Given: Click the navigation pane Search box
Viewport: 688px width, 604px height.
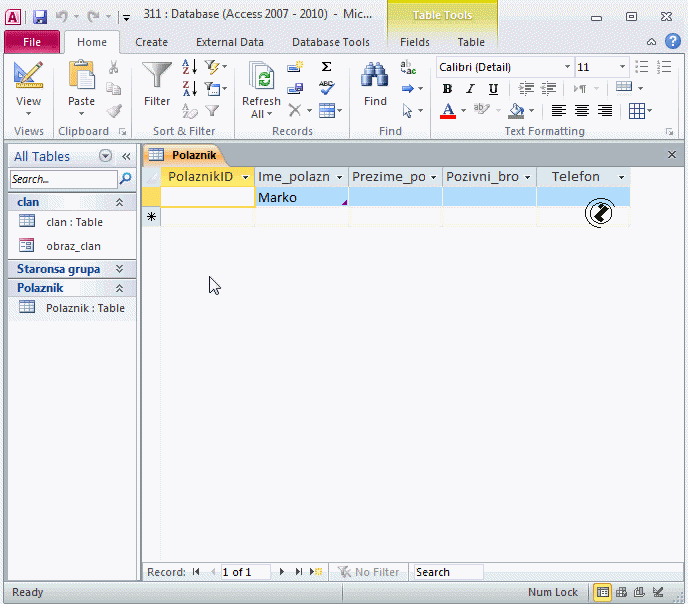Looking at the screenshot, I should tap(64, 179).
